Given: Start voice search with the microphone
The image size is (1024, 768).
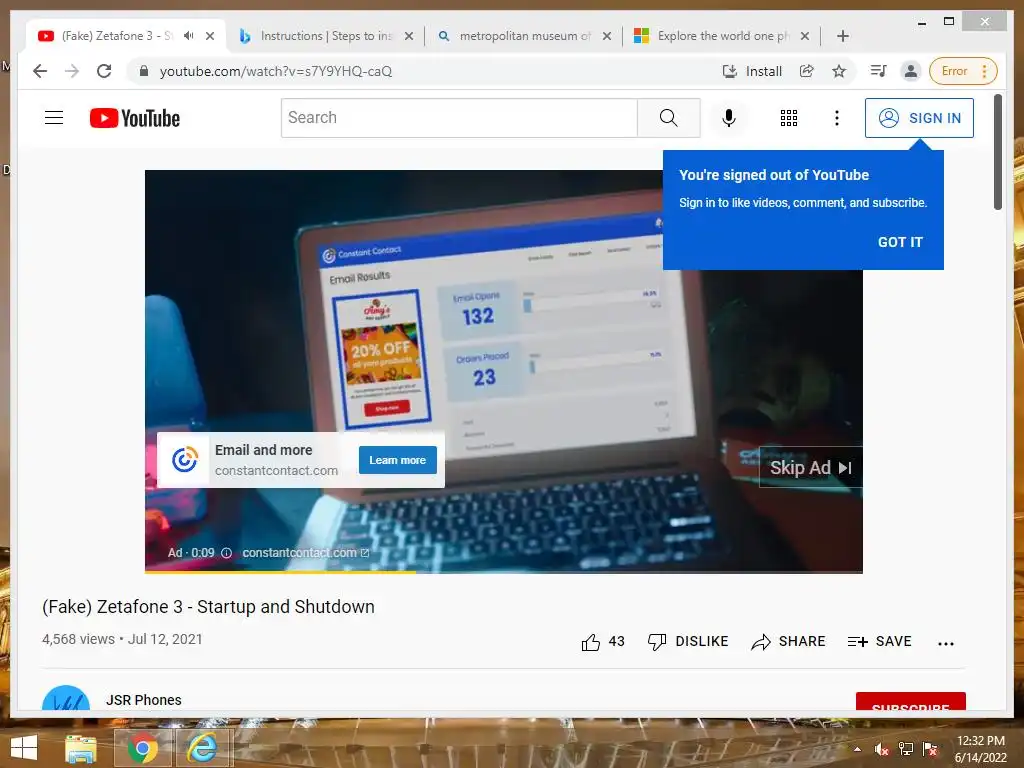Looking at the screenshot, I should (729, 118).
